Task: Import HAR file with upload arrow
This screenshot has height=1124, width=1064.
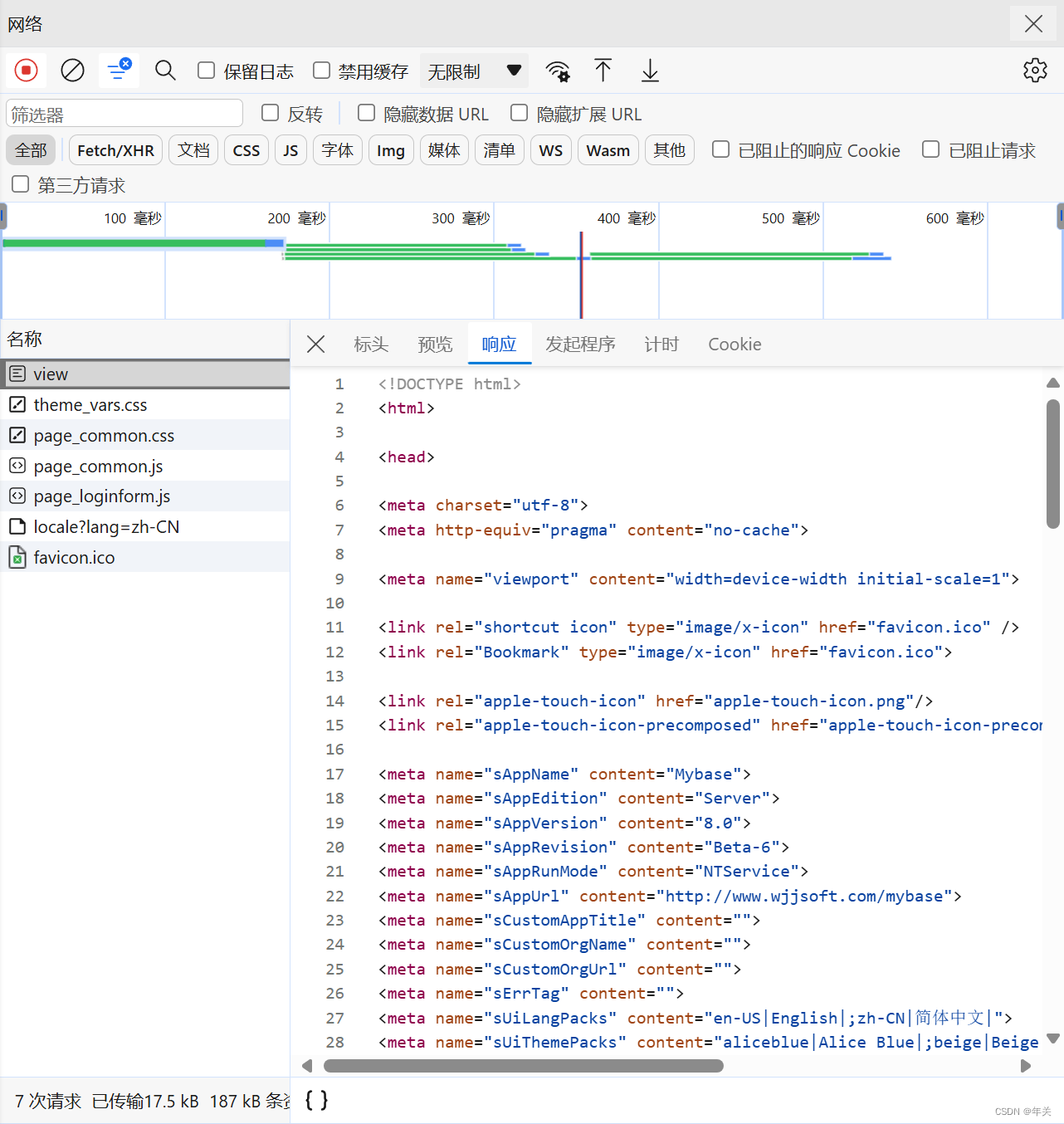Action: (603, 71)
